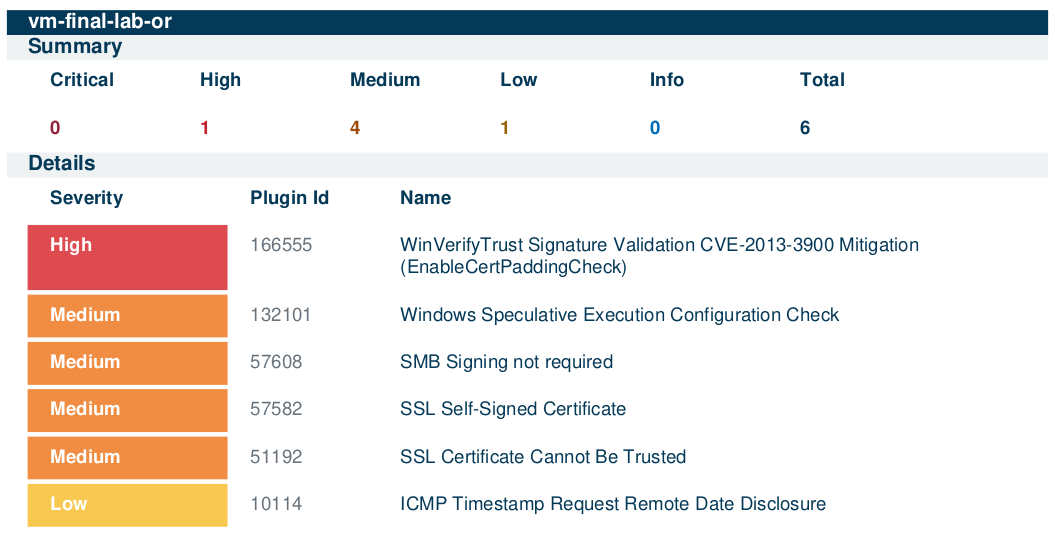The image size is (1055, 539).
Task: Click Medium badge for SMB Signing row
Action: (x=128, y=363)
